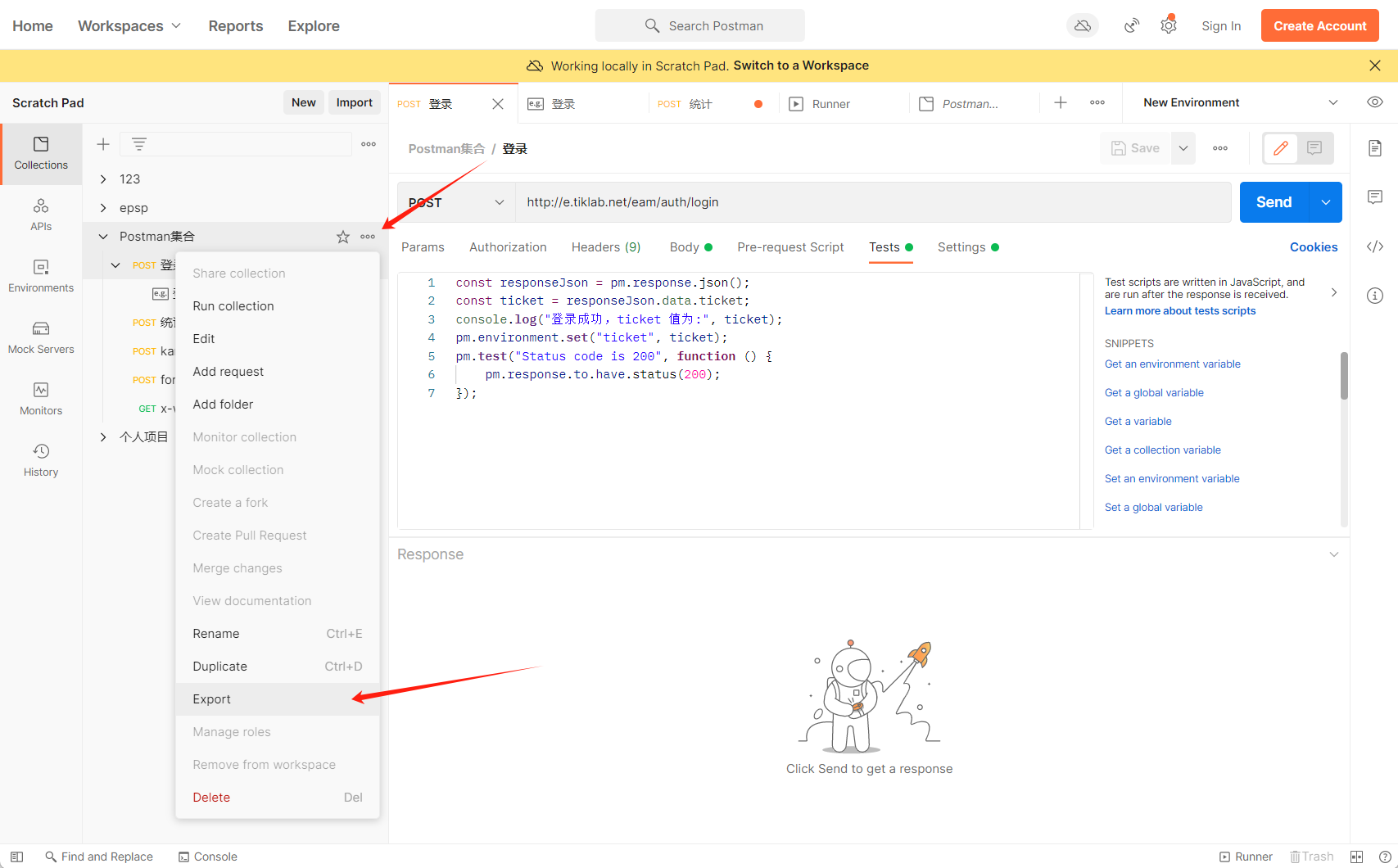Switch to the Headers (9) tab
The image size is (1398, 868).
[606, 247]
